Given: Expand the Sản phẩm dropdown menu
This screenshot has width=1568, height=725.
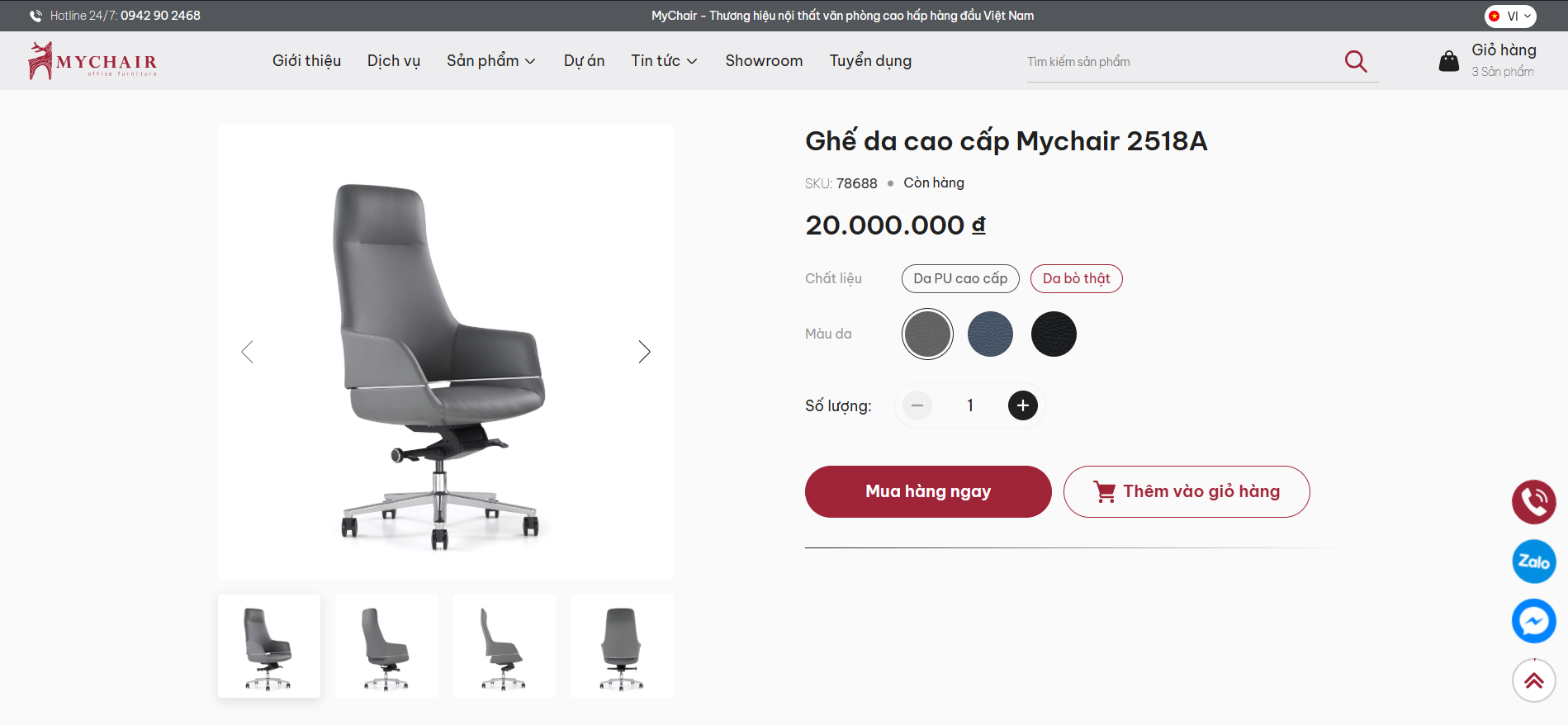Looking at the screenshot, I should click(x=491, y=61).
